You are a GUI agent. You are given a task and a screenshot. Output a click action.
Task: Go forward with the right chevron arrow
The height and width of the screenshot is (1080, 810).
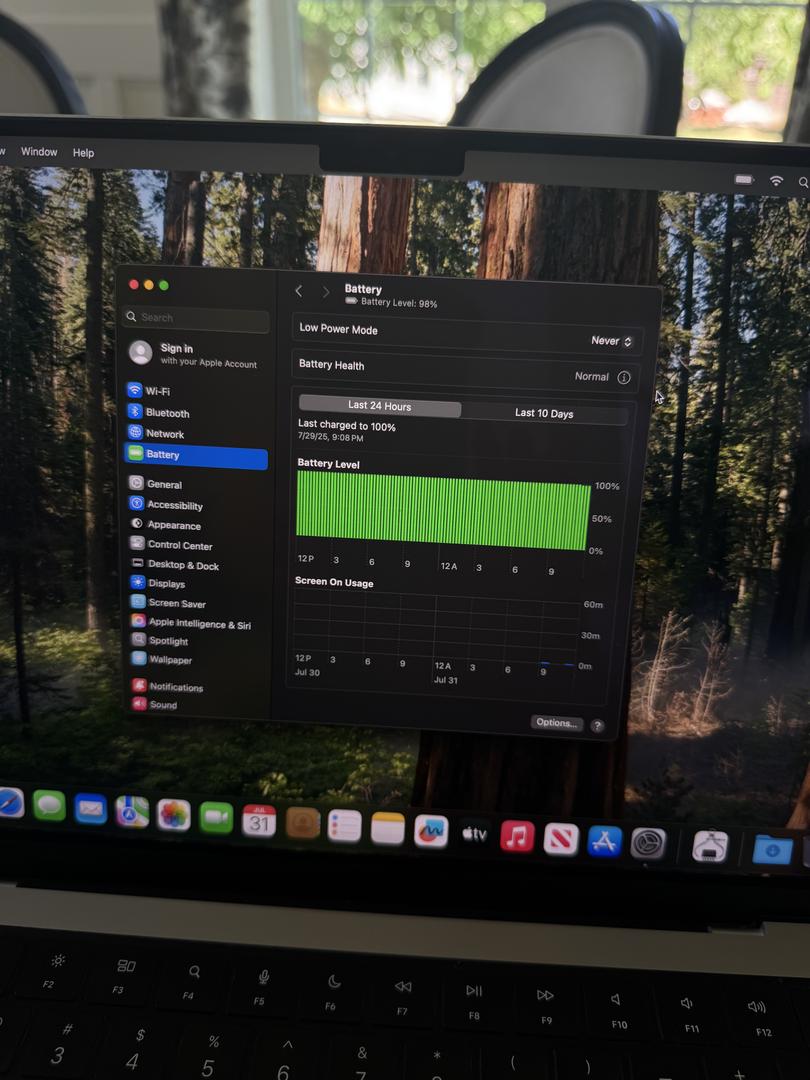click(326, 292)
